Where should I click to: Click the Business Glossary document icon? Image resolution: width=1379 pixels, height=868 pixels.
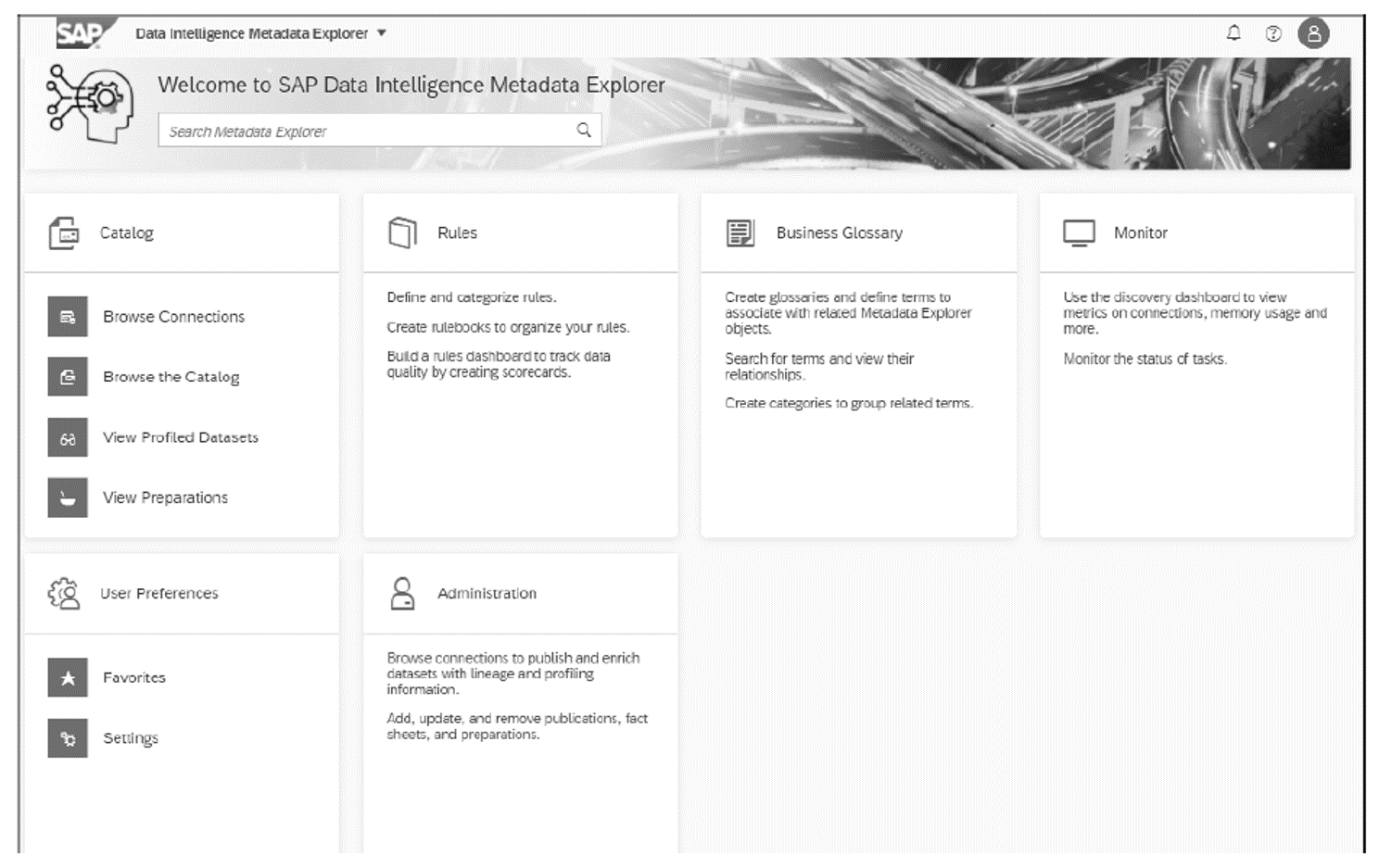tap(740, 233)
